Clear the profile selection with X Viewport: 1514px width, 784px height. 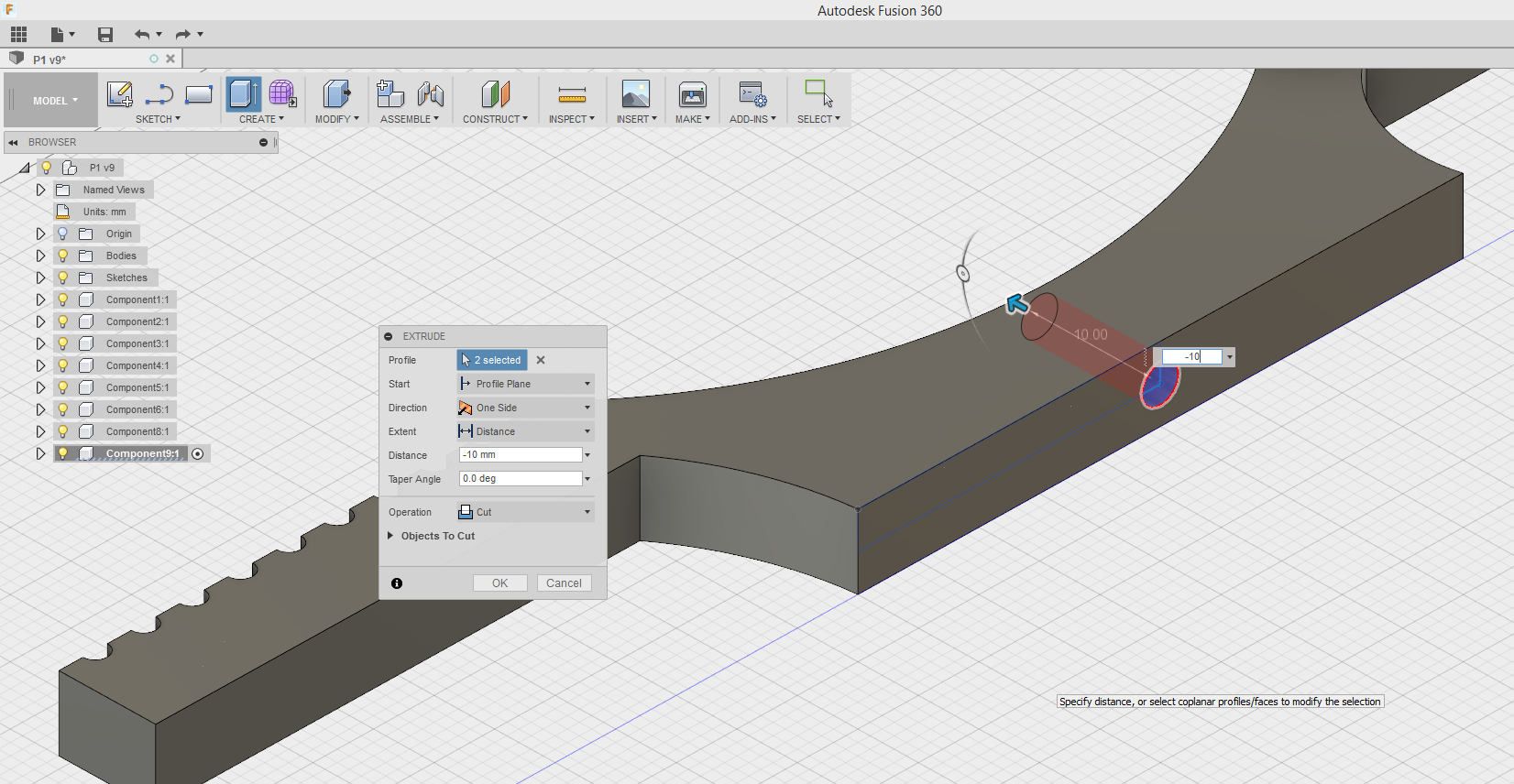click(x=541, y=360)
